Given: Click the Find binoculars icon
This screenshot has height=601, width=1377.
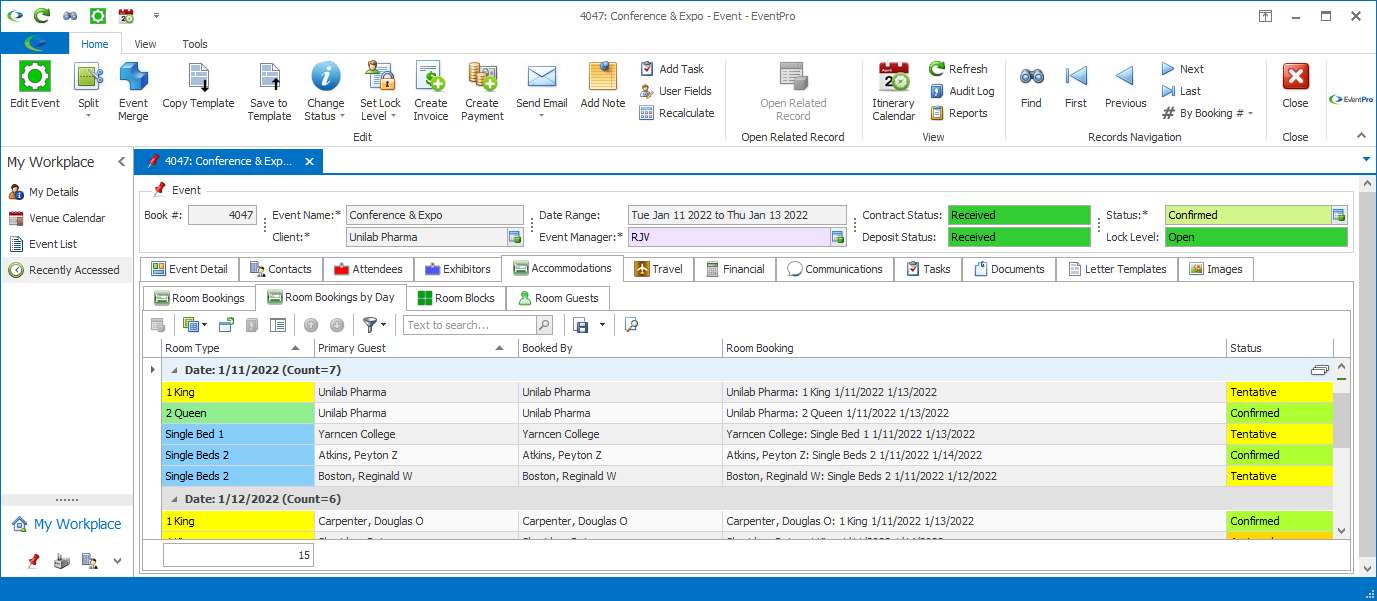Looking at the screenshot, I should point(1031,77).
